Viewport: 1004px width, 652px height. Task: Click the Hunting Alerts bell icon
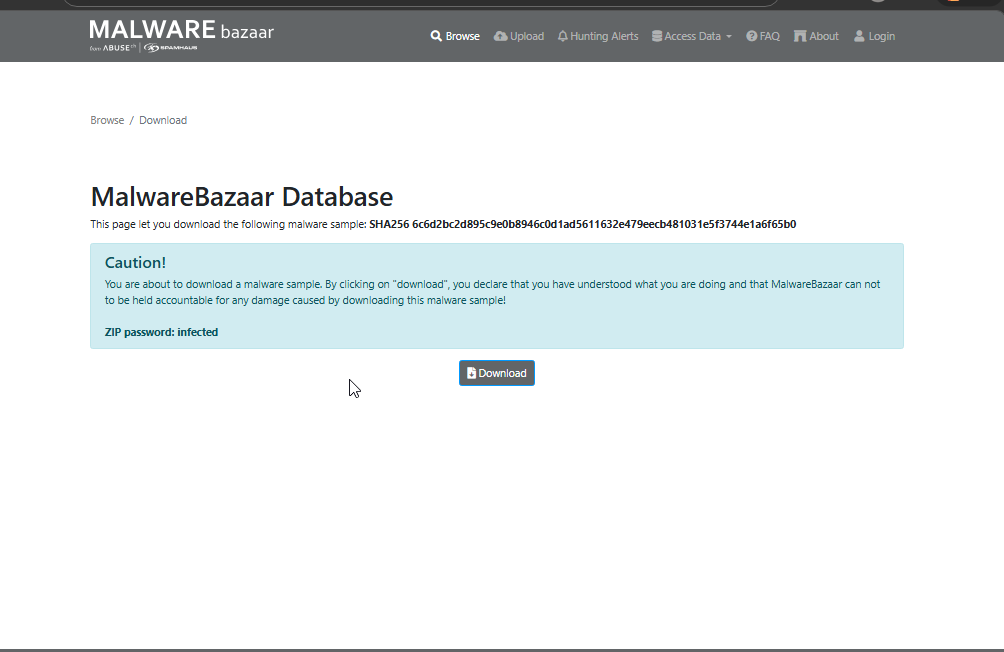point(563,37)
